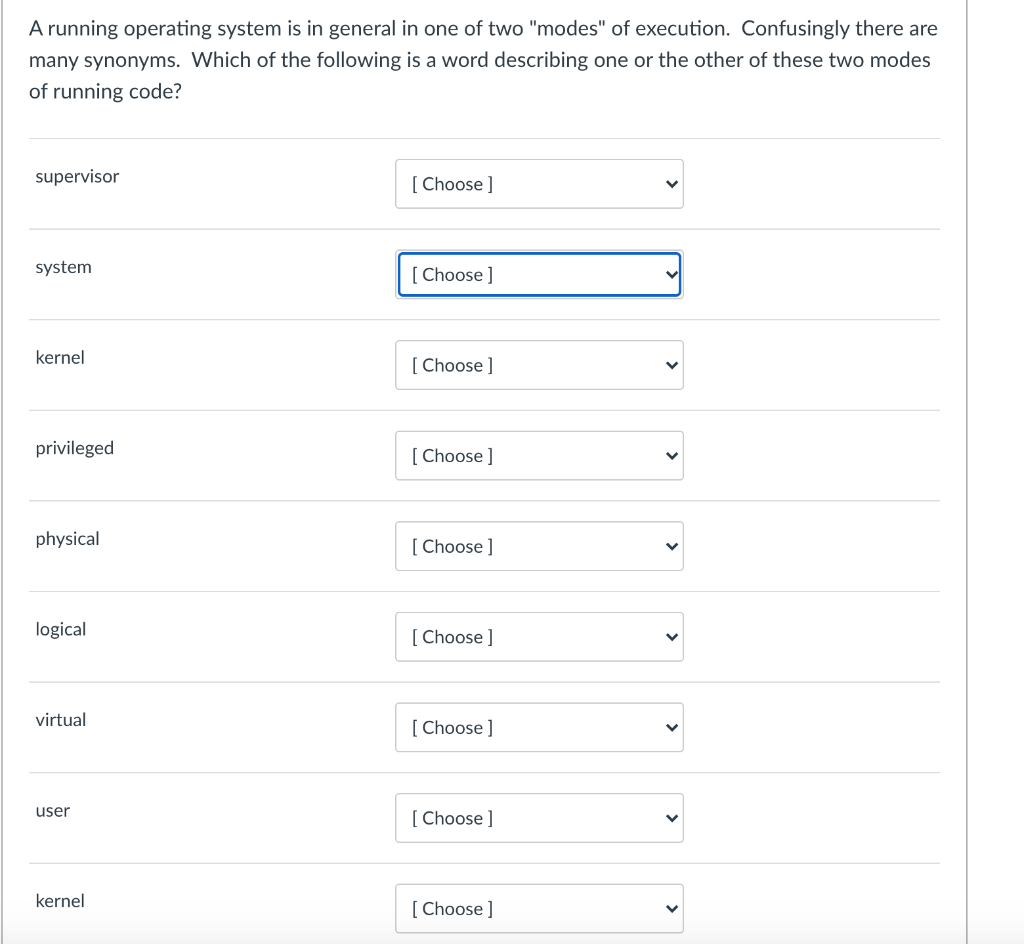Click the chevron arrow in the virtual row

click(x=672, y=728)
